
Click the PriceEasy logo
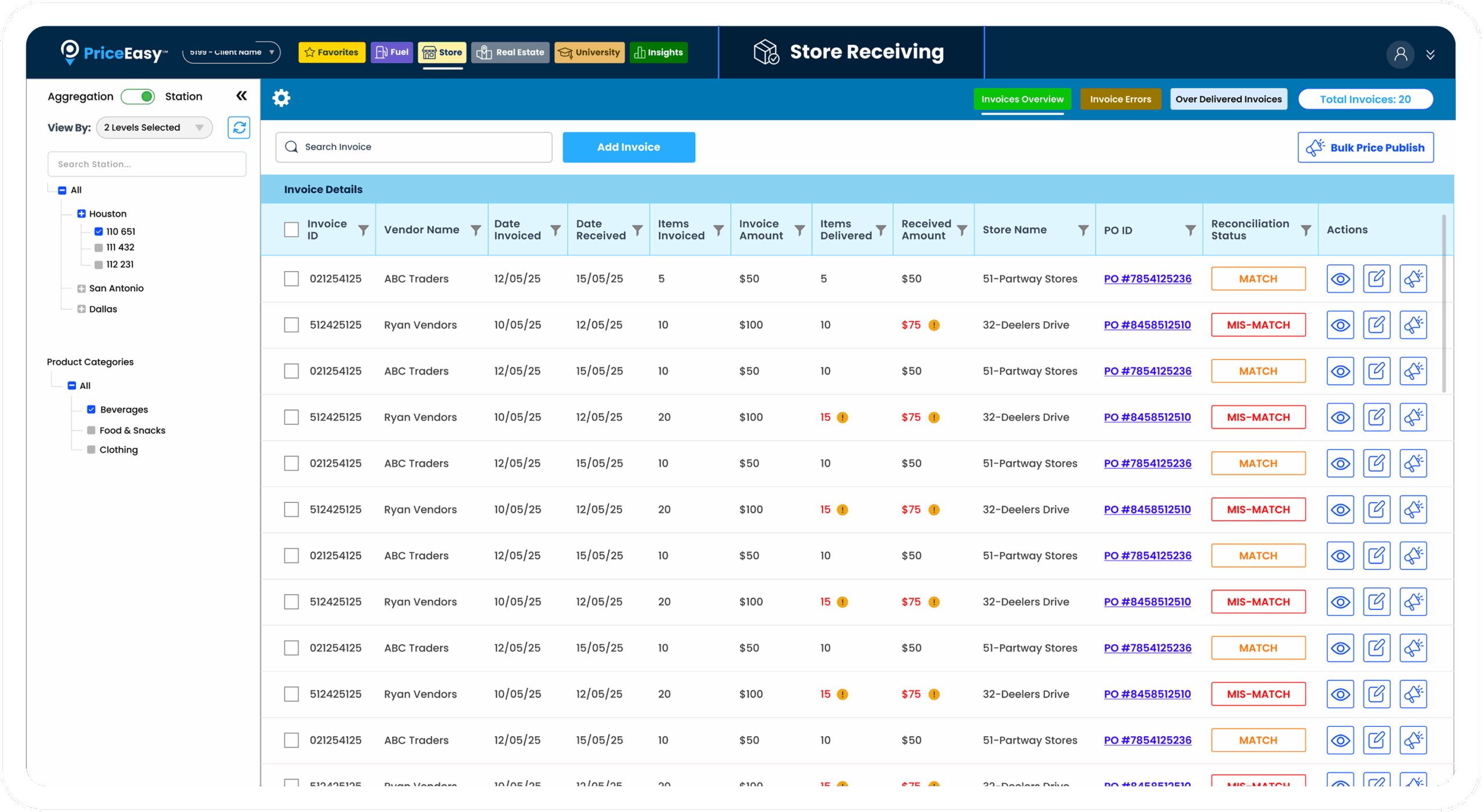pyautogui.click(x=114, y=53)
